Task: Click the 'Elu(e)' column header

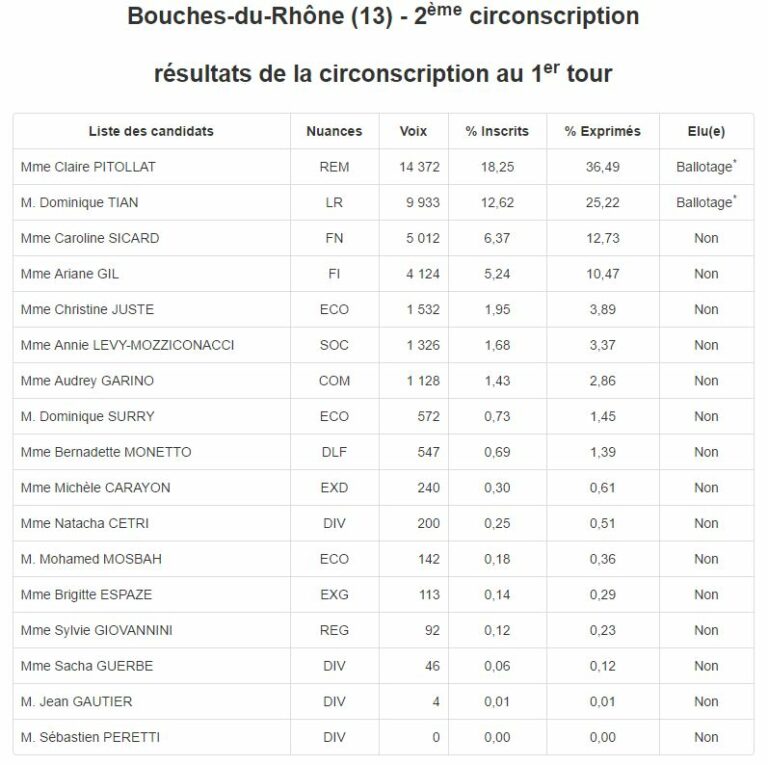Action: pyautogui.click(x=706, y=131)
